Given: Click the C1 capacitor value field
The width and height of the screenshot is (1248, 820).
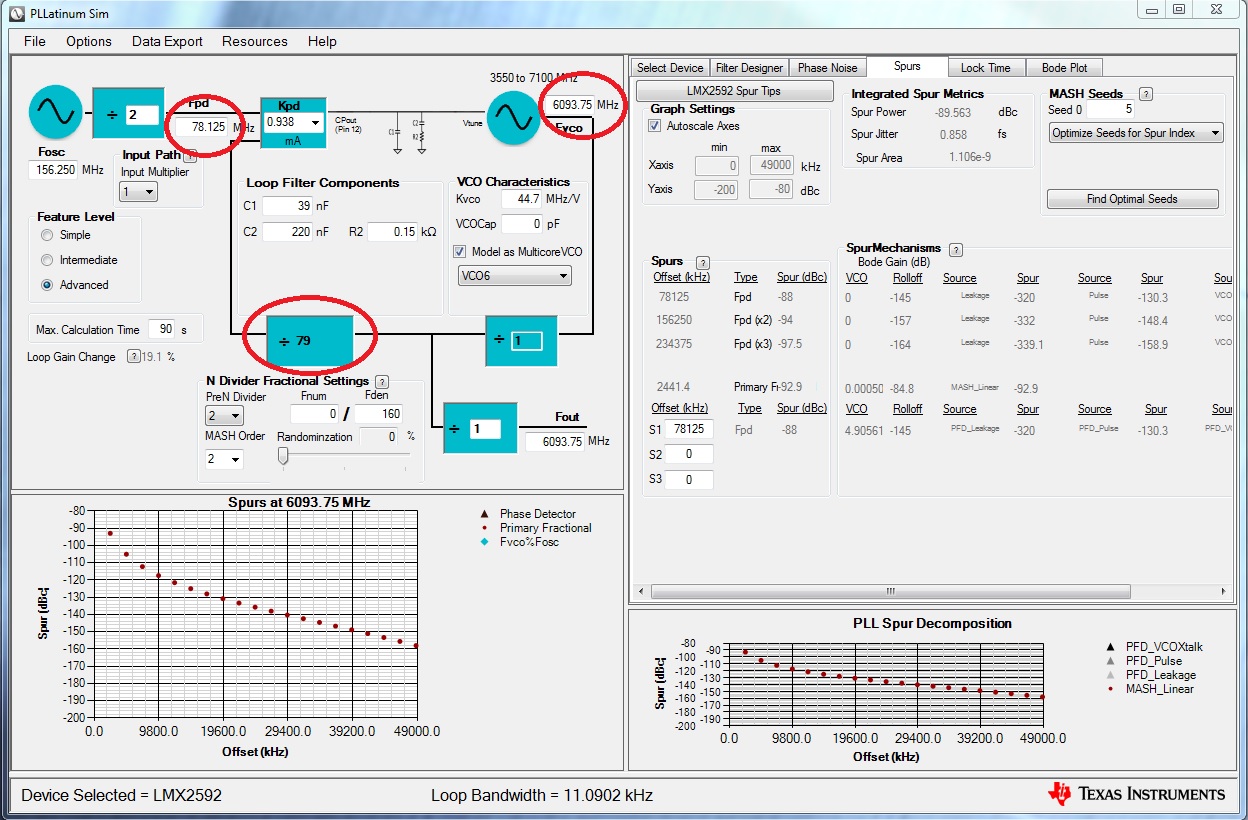Looking at the screenshot, I should (x=286, y=205).
